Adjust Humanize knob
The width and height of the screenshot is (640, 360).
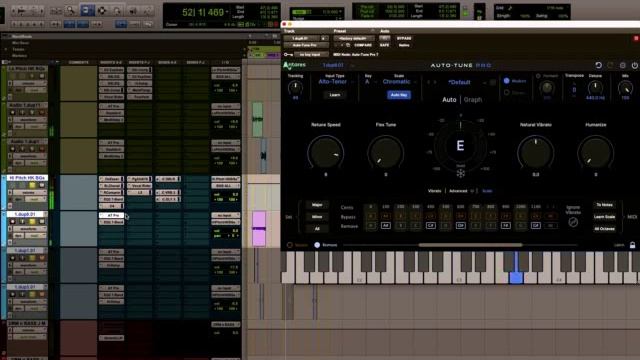[596, 153]
